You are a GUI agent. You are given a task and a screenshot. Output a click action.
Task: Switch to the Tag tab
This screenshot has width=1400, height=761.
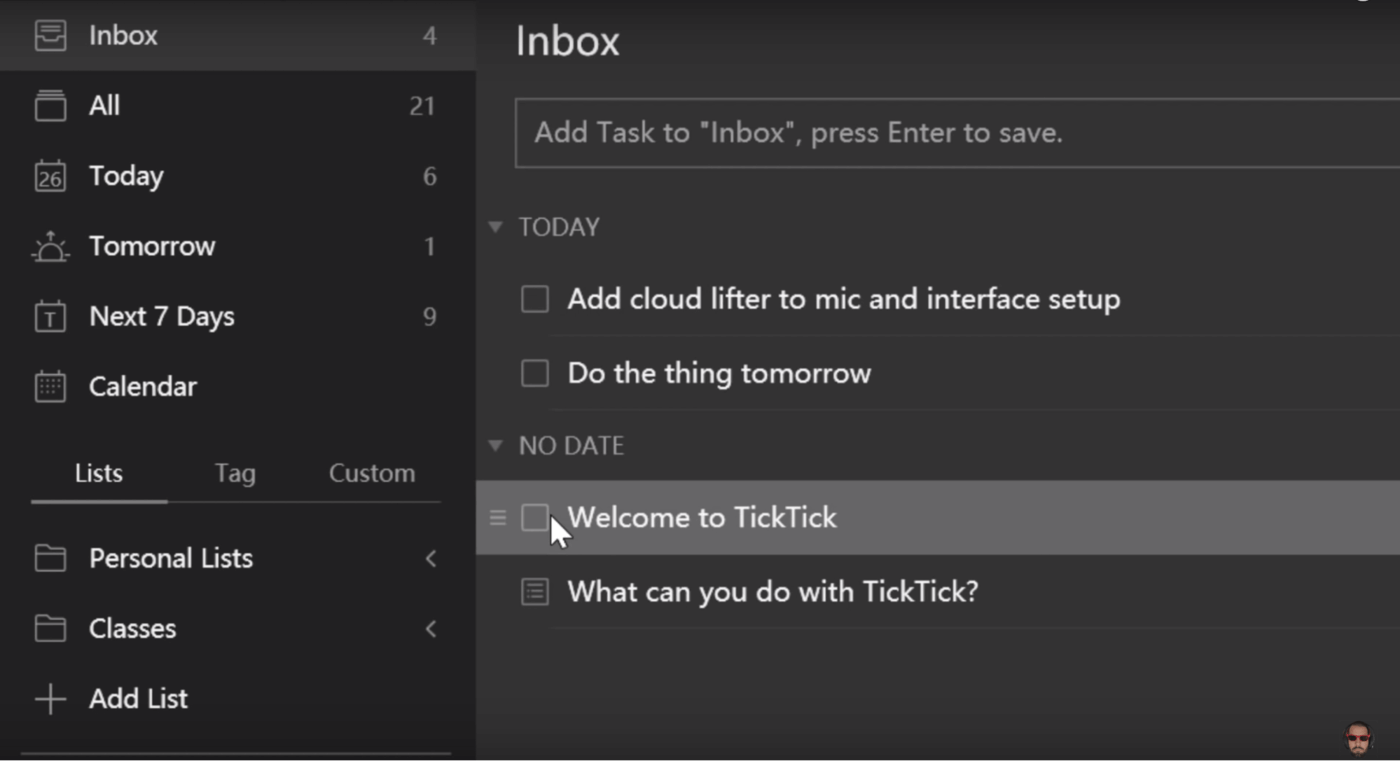[235, 473]
